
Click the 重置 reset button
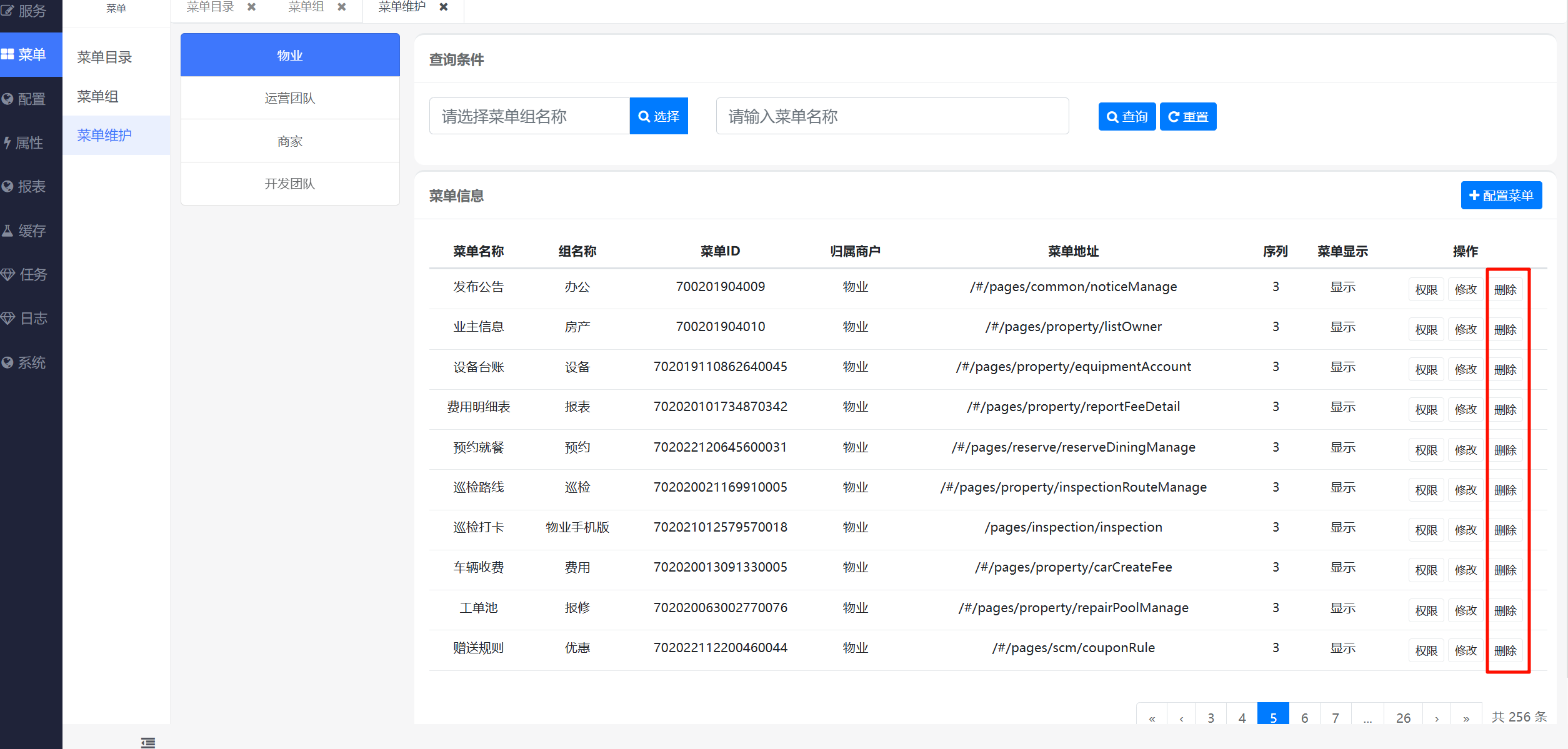(1188, 117)
